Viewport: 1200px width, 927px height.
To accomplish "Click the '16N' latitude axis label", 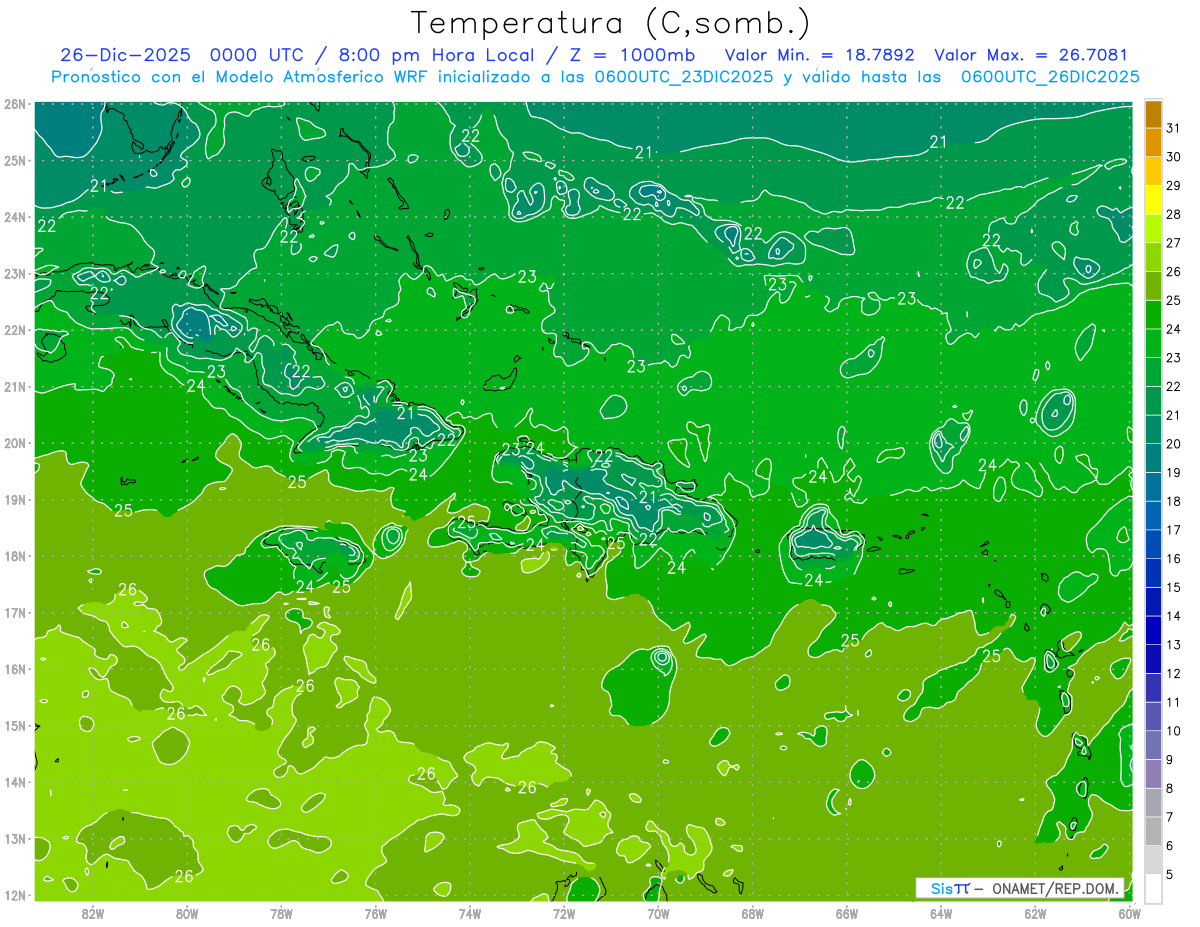I will [x=15, y=669].
